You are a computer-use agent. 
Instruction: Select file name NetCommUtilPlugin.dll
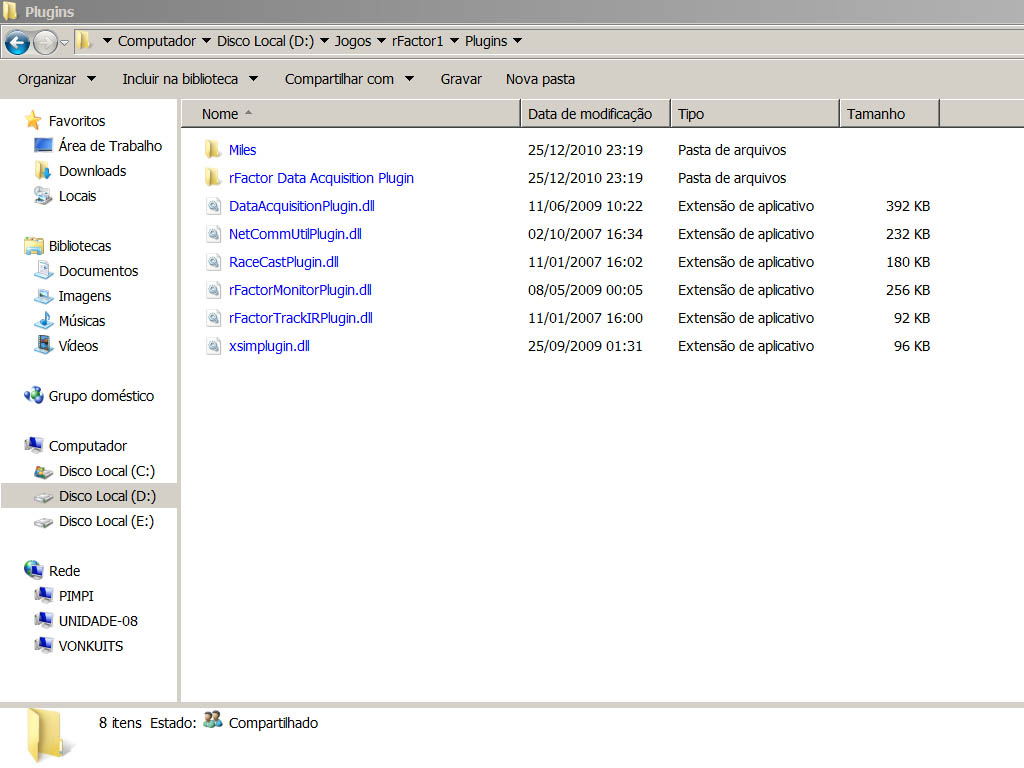(x=295, y=234)
